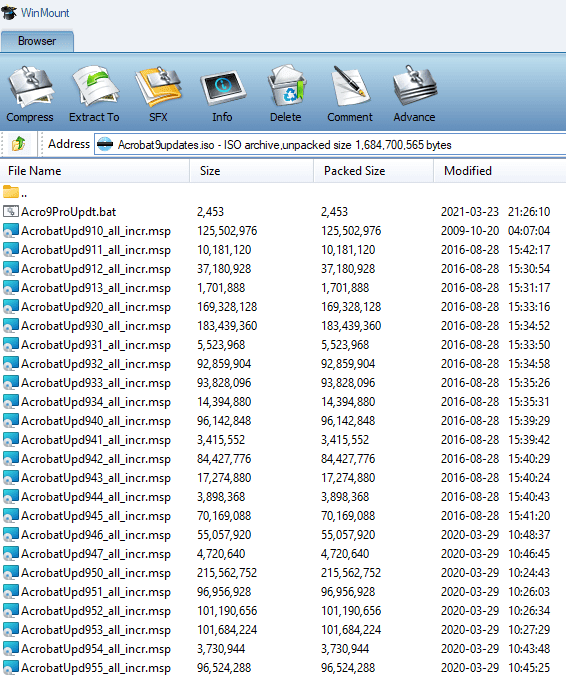Click the icon of Acro9ProUpdt.bat
Screen dimensions: 566x687
pos(11,212)
